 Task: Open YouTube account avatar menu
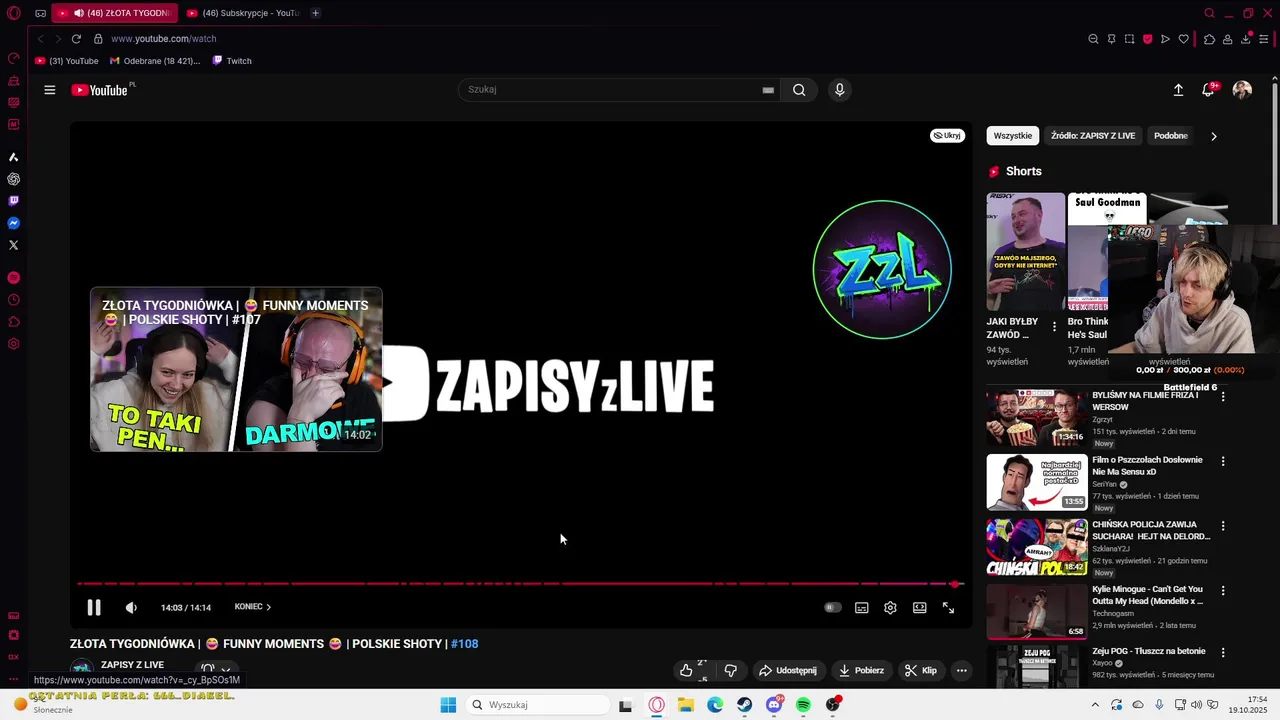(x=1242, y=90)
